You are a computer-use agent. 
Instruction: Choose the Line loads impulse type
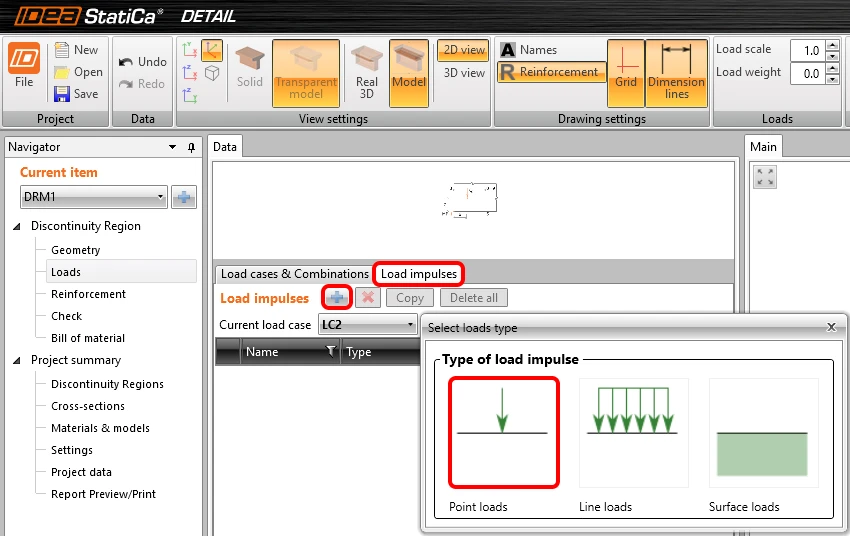tap(633, 433)
